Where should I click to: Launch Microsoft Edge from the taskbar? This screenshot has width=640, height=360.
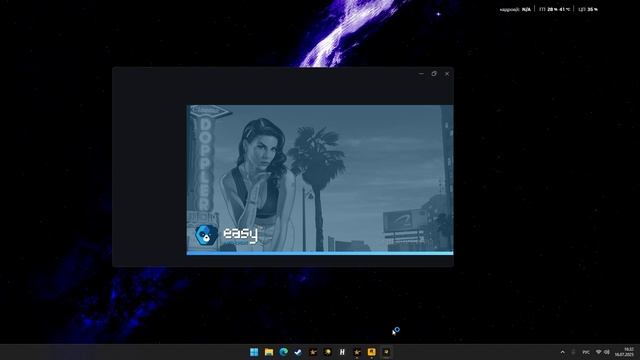[283, 352]
